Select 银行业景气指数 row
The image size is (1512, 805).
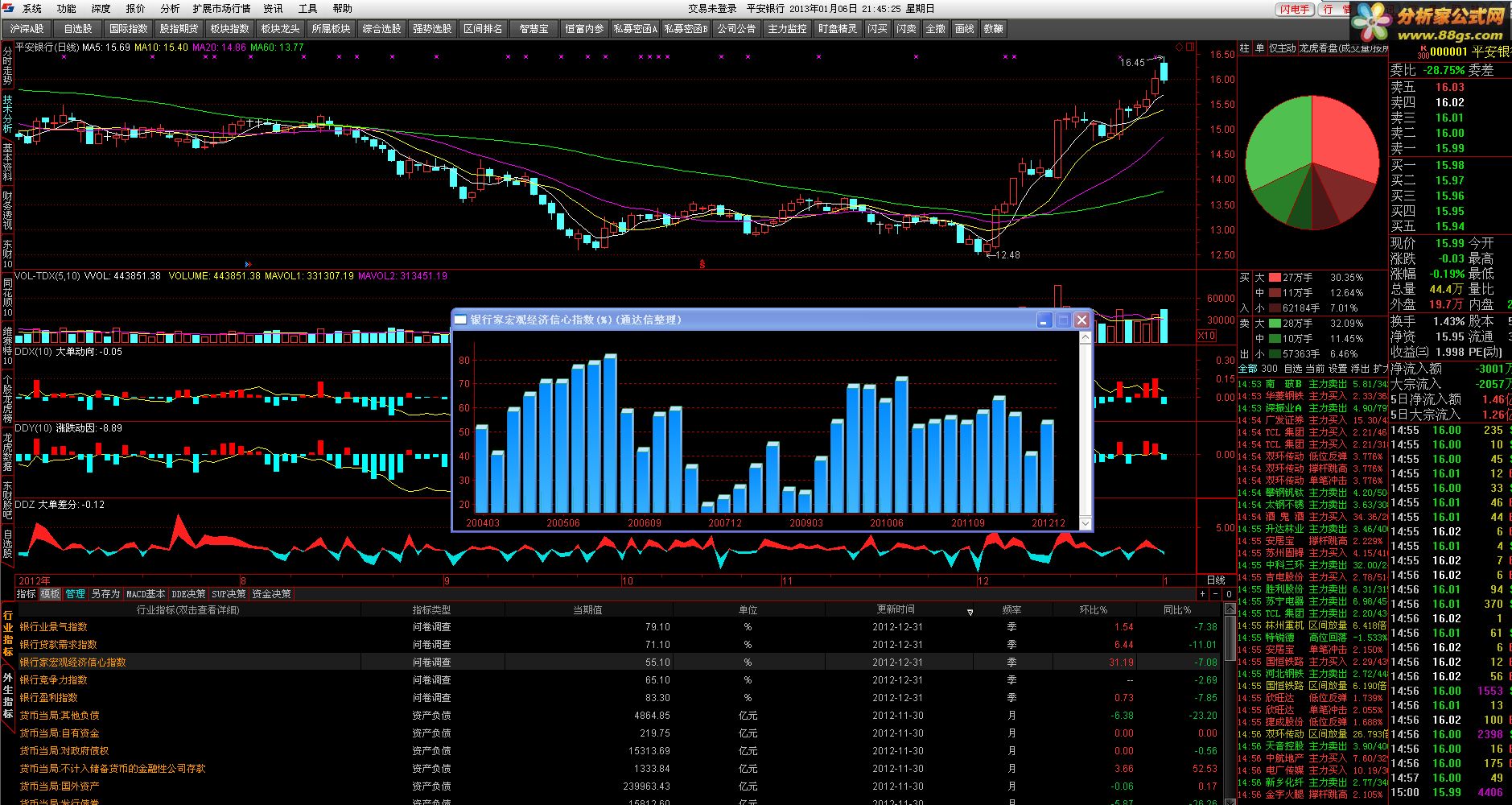(x=618, y=626)
